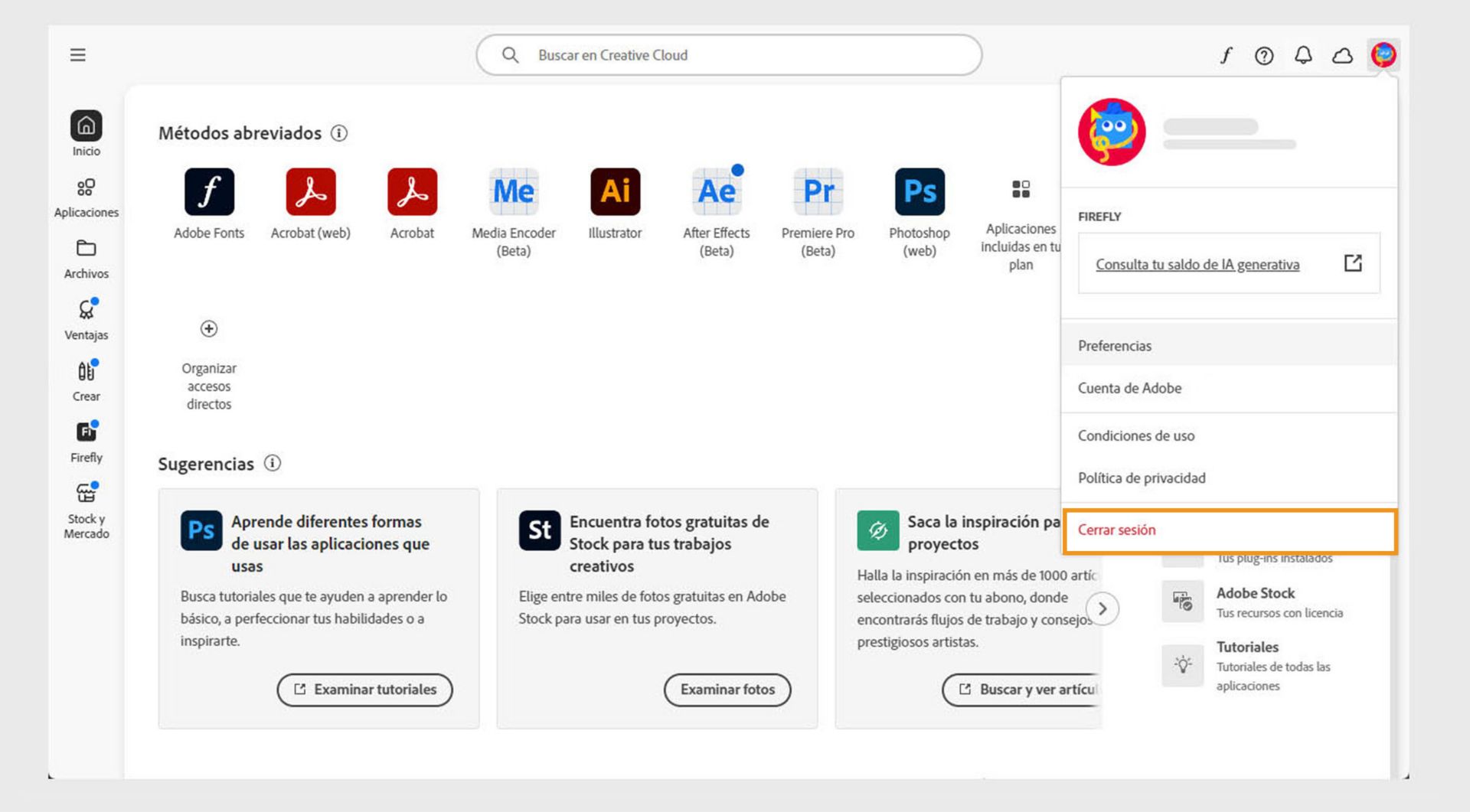The height and width of the screenshot is (812, 1470).
Task: Open Archivos in the sidebar
Action: point(86,259)
